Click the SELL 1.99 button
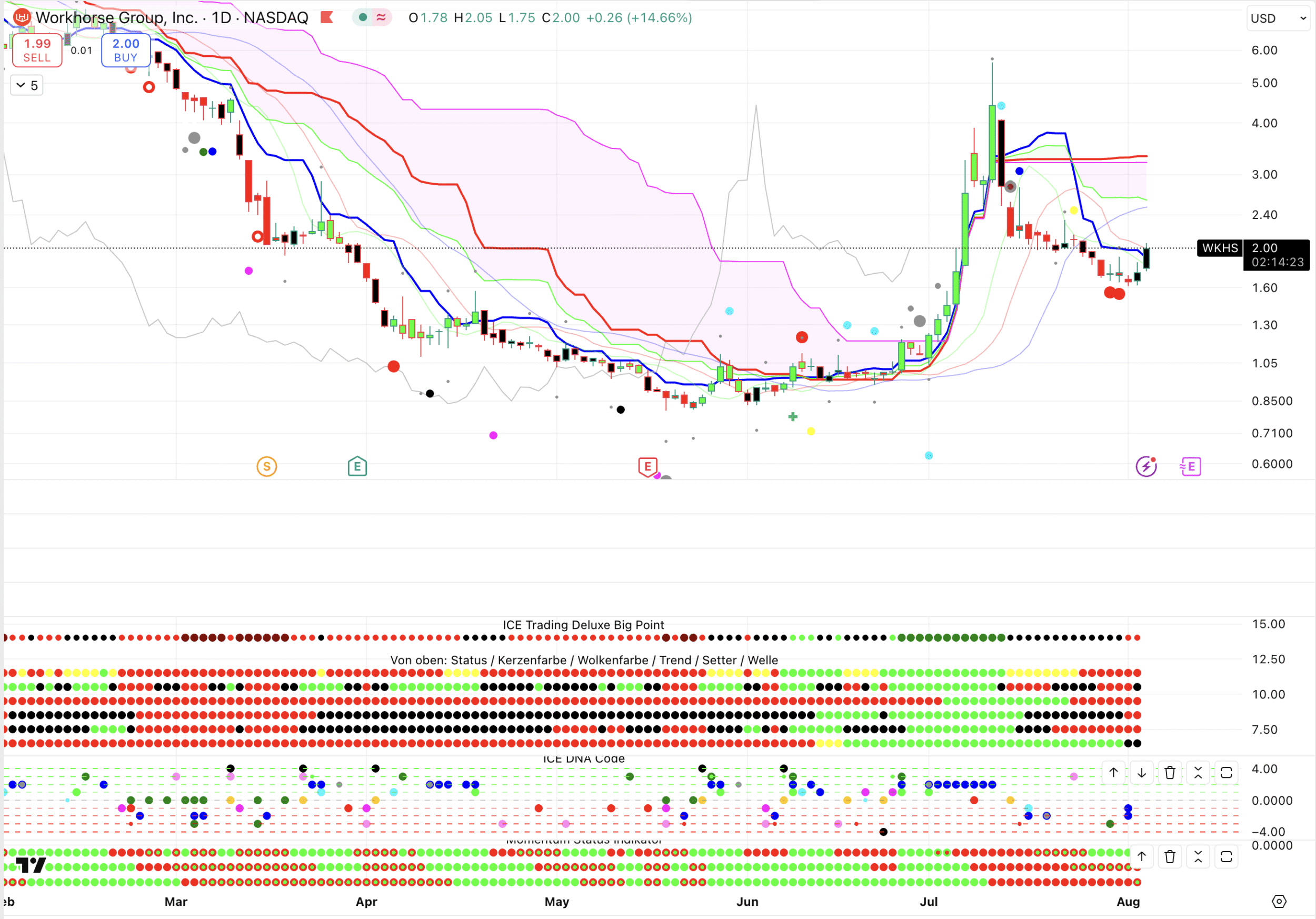 pos(37,51)
